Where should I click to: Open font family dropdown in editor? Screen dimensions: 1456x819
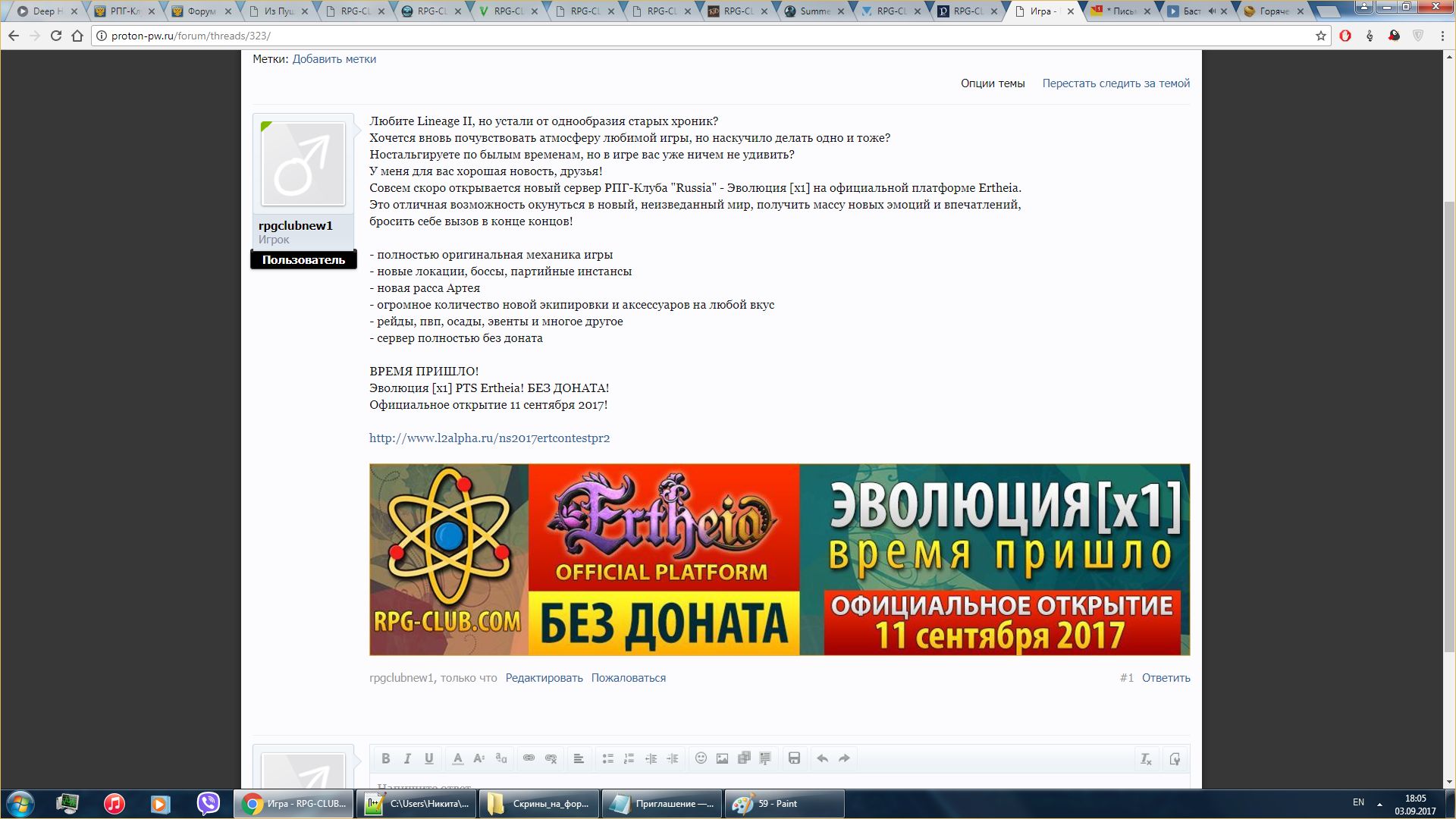tap(501, 758)
